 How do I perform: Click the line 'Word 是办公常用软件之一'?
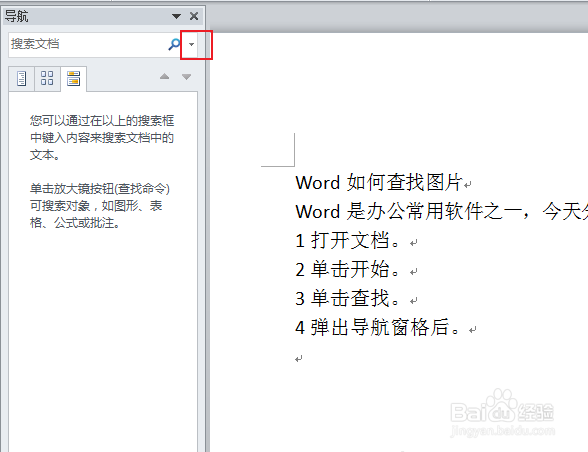tap(411, 212)
